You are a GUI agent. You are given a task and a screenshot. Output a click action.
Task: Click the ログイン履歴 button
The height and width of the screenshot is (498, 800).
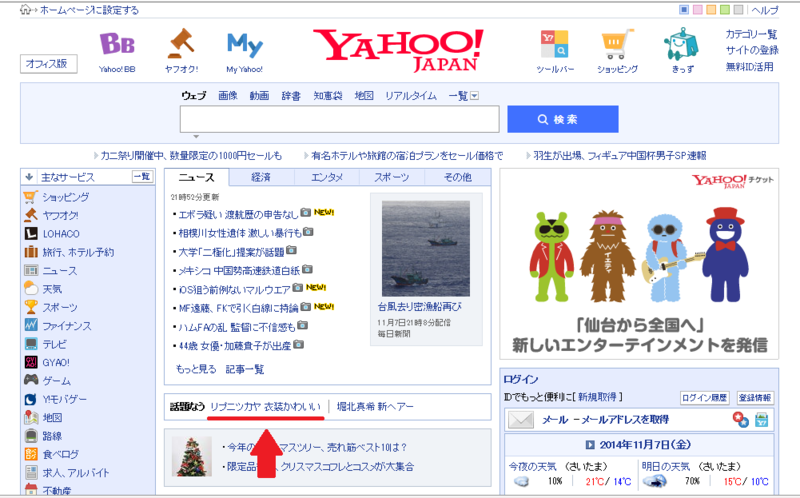pyautogui.click(x=705, y=397)
